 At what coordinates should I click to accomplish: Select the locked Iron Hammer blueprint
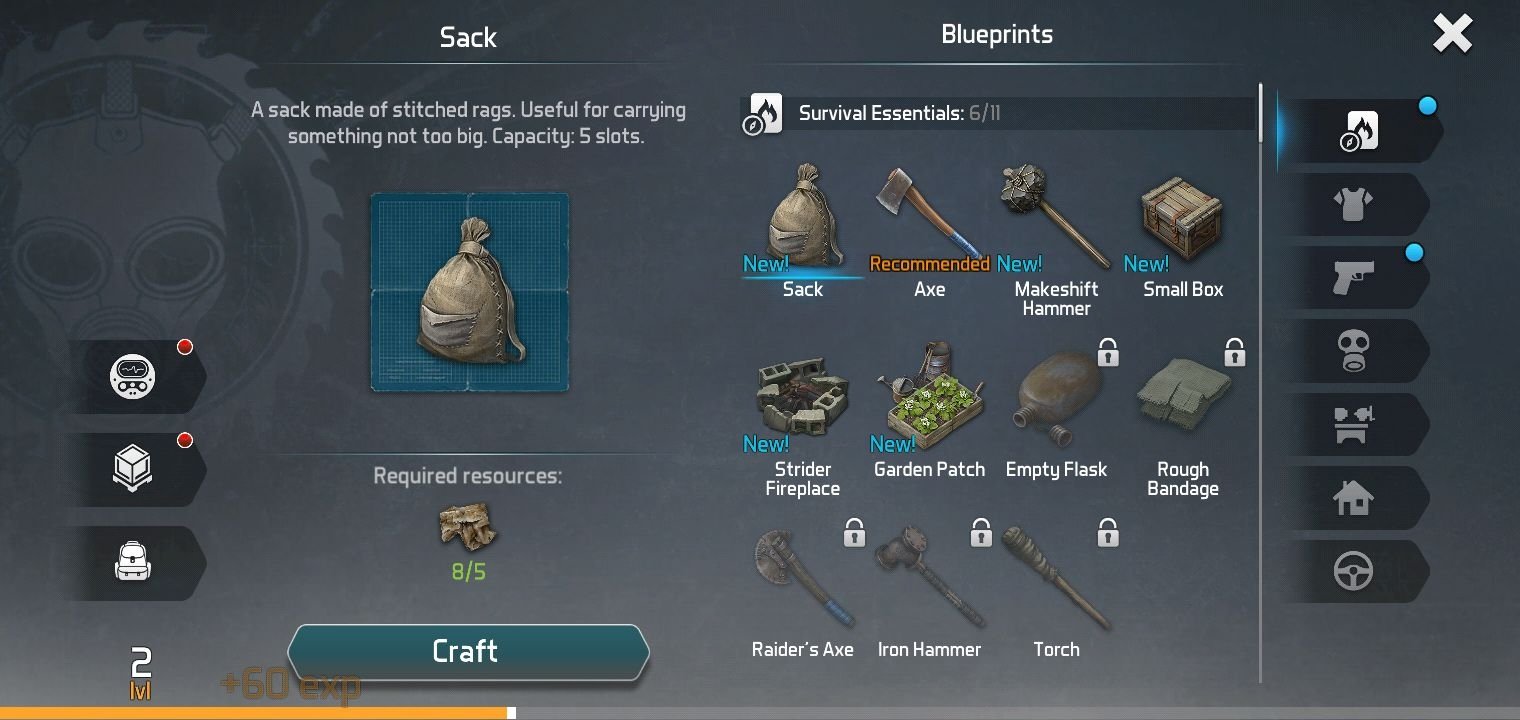click(929, 590)
